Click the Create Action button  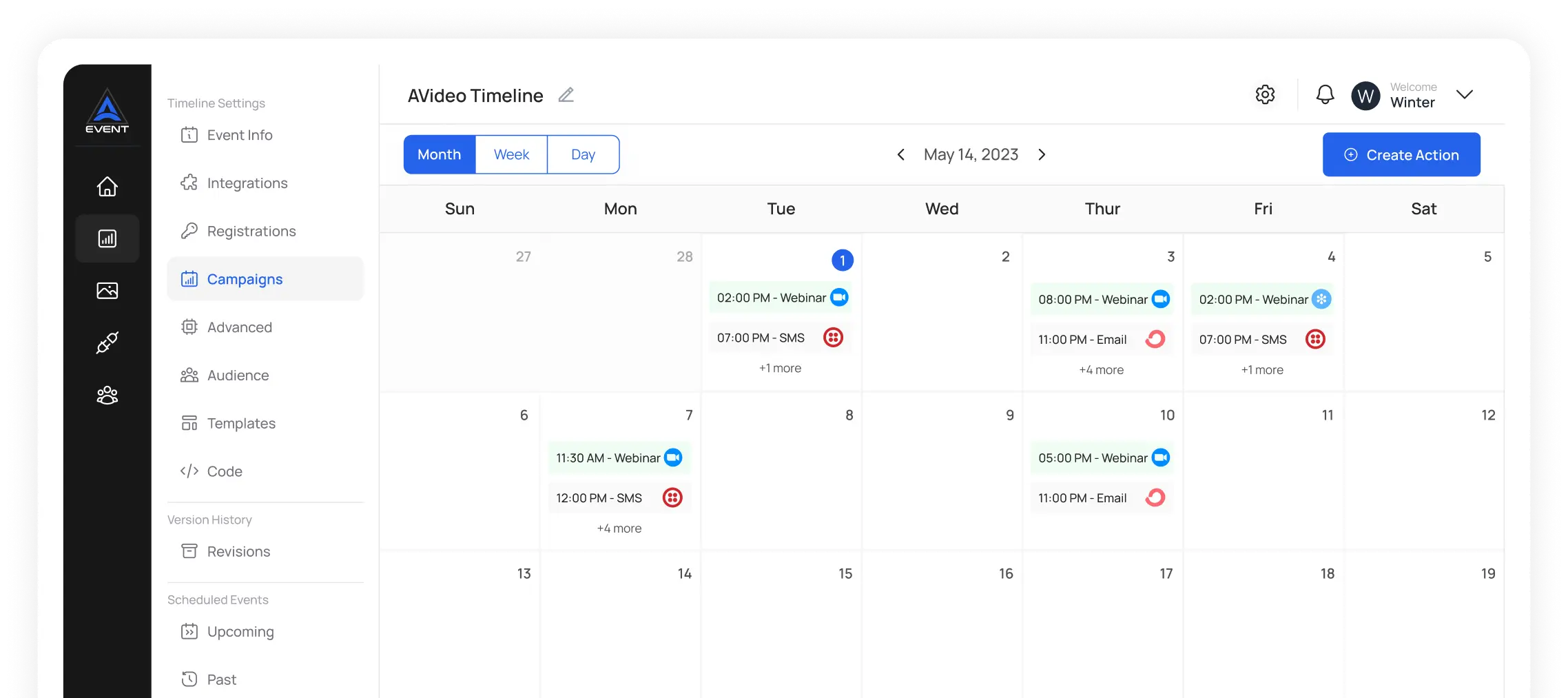(1401, 154)
